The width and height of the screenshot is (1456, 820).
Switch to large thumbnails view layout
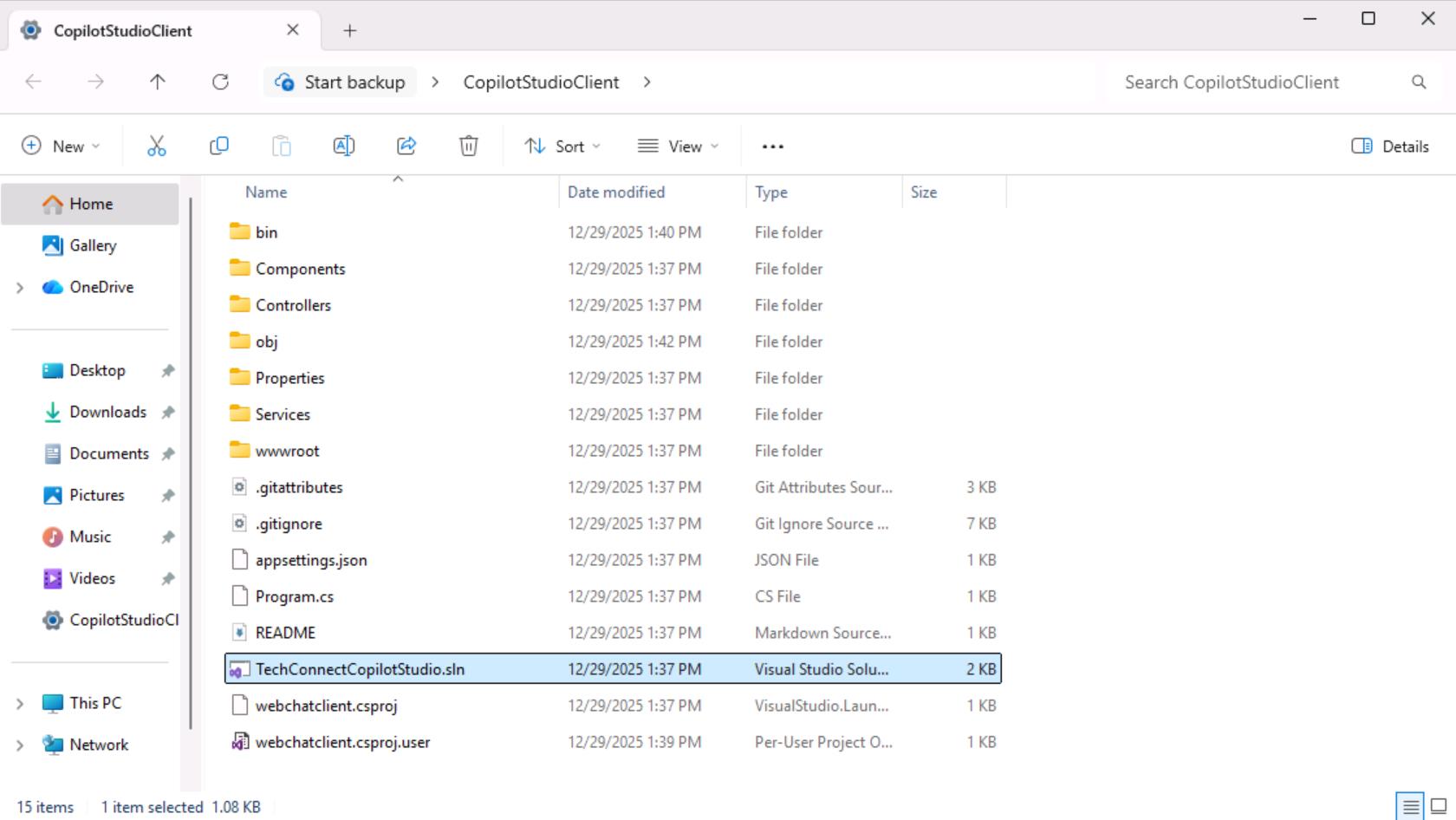(x=1439, y=806)
